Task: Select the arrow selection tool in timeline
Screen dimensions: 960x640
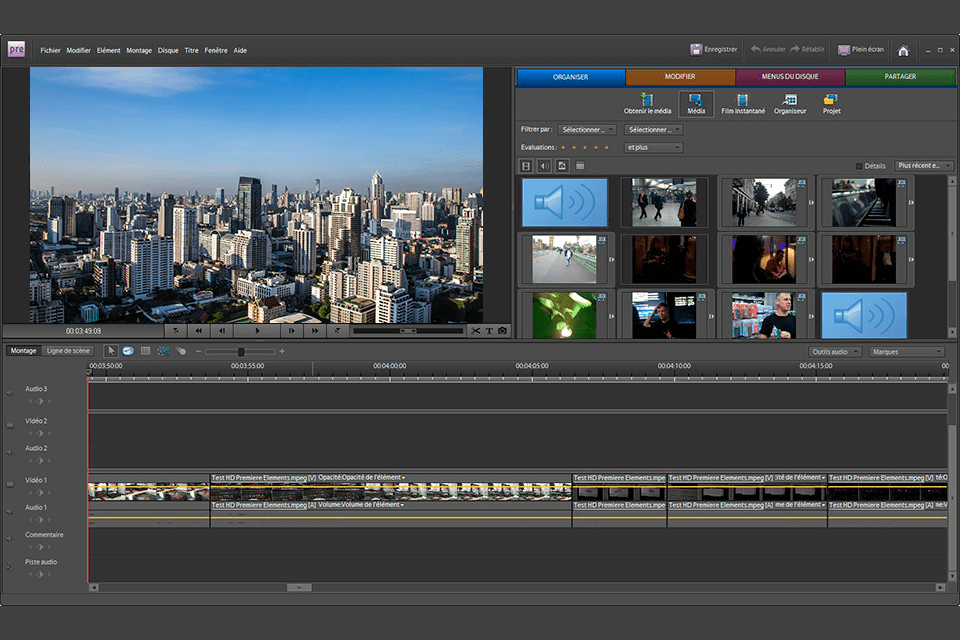Action: click(111, 351)
